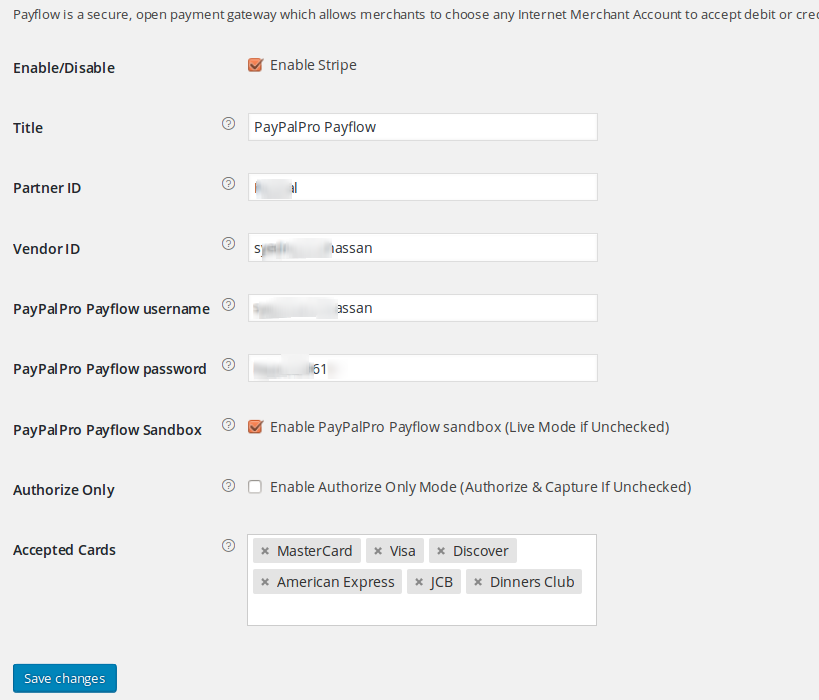Click help icon for Payflow Sandbox
This screenshot has width=819, height=700.
tap(228, 425)
